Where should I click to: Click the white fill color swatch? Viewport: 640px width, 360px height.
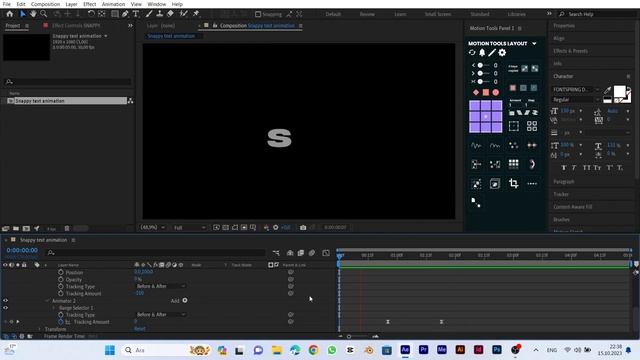619,91
